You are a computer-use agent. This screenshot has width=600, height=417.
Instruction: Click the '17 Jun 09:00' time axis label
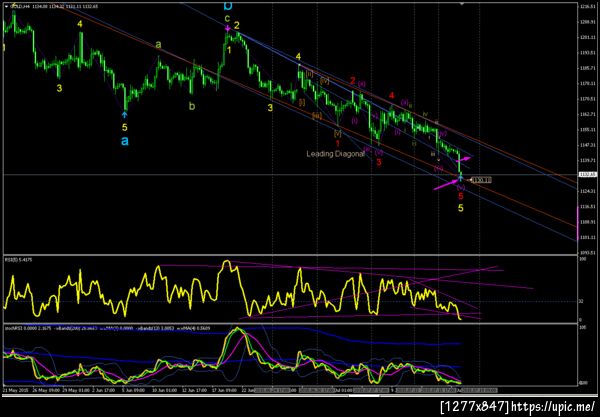(225, 391)
